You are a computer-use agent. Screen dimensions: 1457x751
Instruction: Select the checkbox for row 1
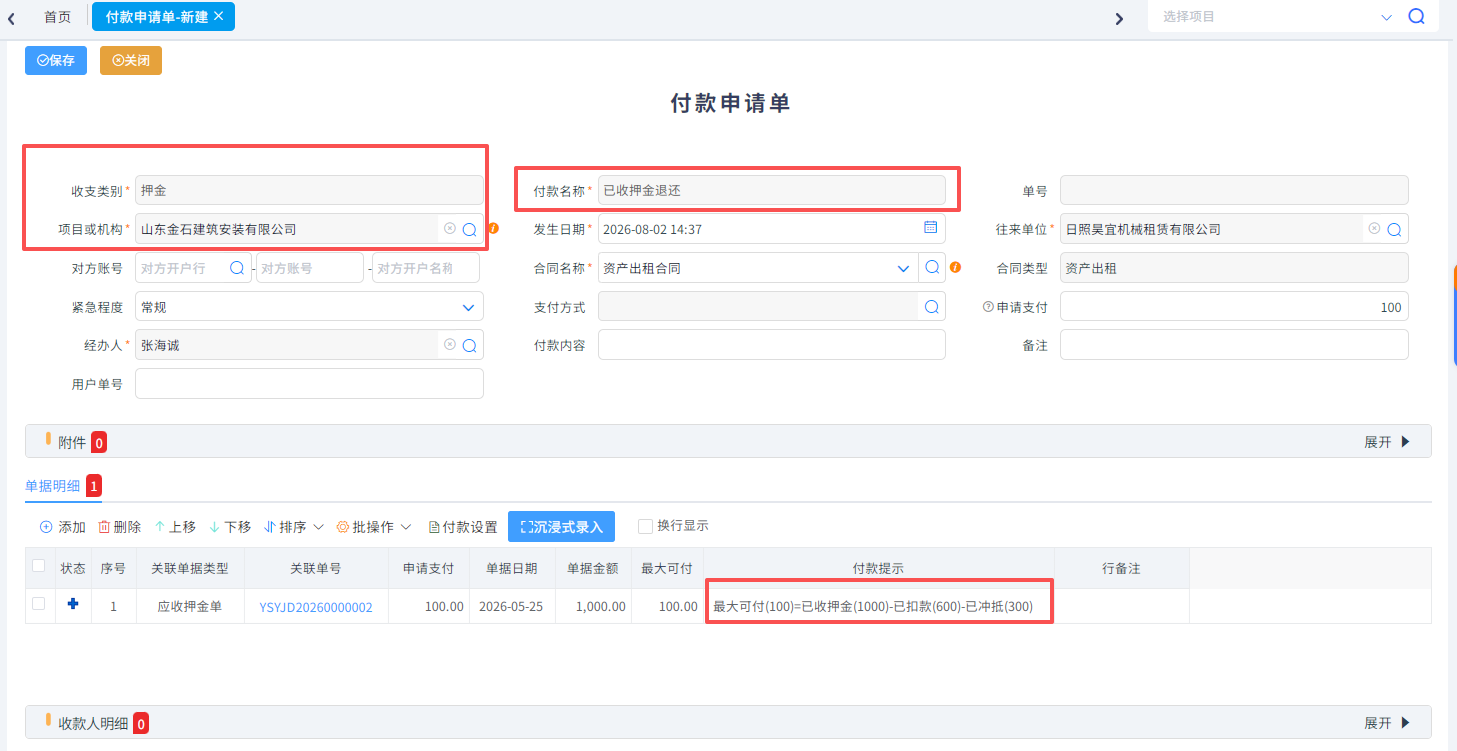click(39, 604)
